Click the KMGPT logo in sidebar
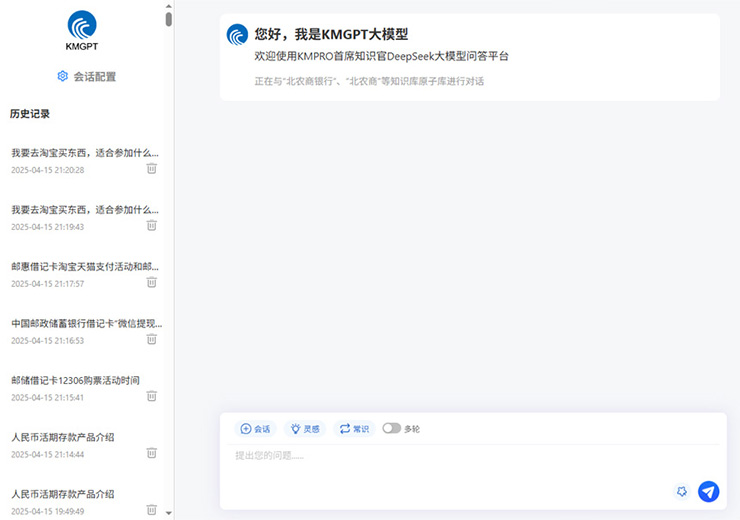This screenshot has height=520, width=740. coord(82,30)
